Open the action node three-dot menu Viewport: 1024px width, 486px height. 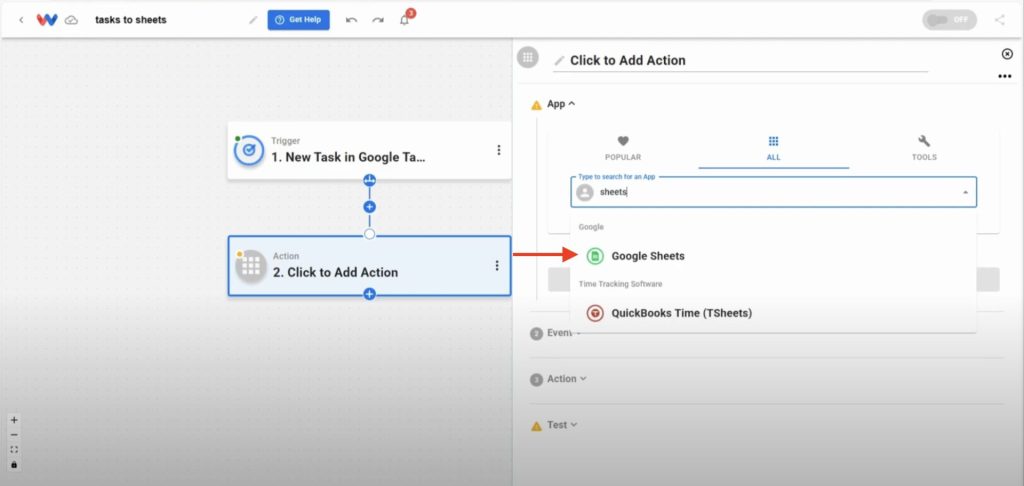pos(497,265)
